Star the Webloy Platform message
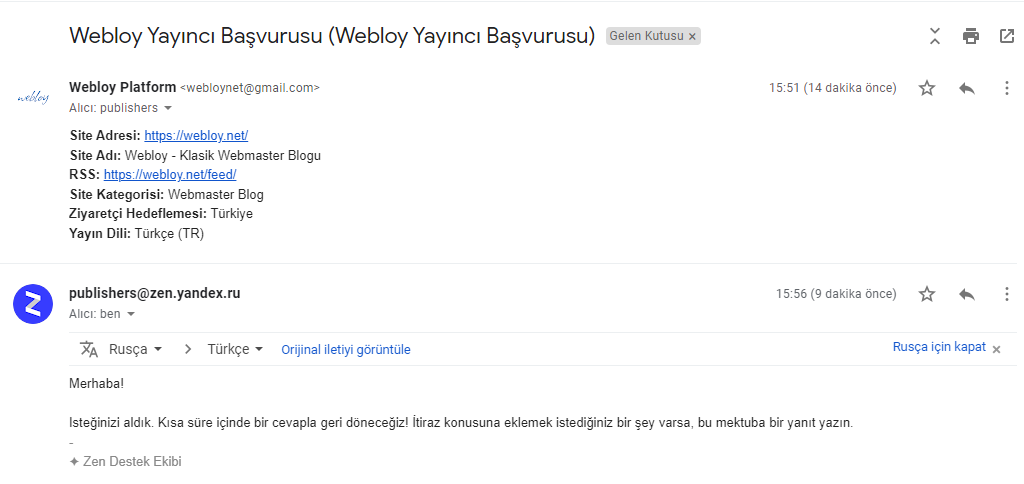 (927, 88)
